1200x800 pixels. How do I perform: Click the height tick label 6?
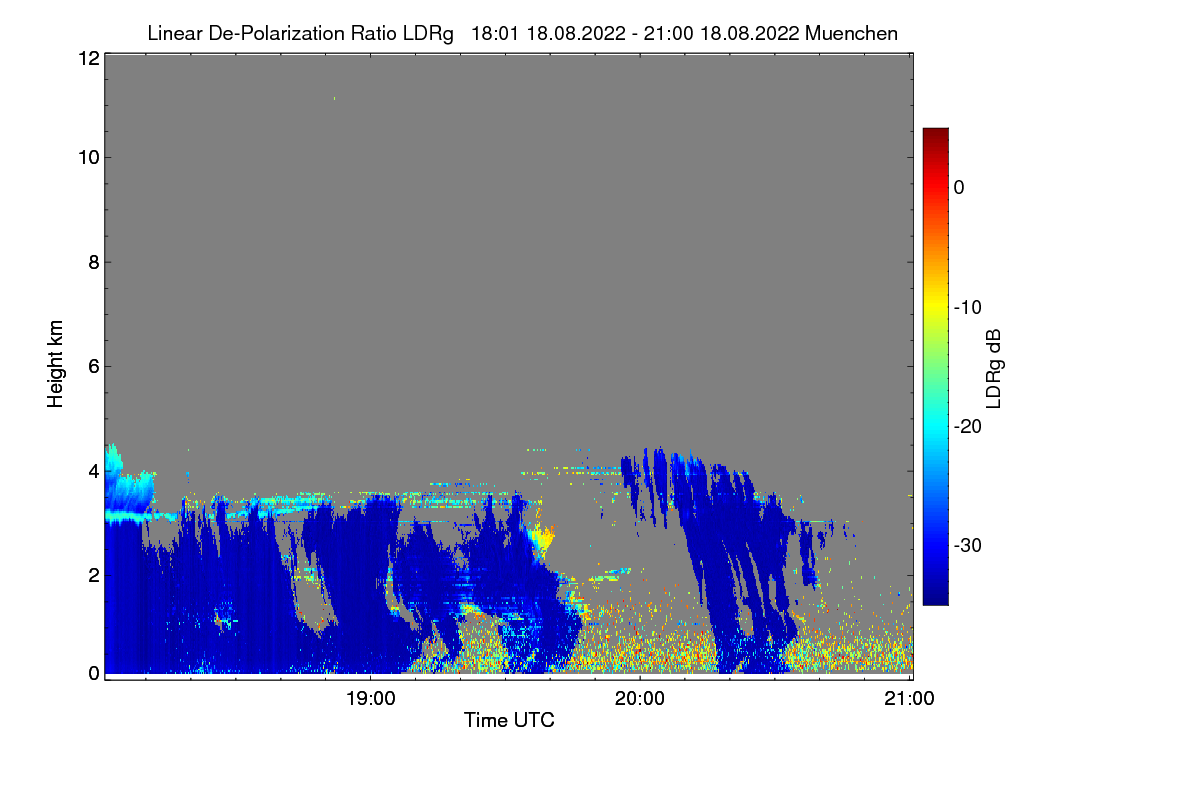[x=93, y=366]
